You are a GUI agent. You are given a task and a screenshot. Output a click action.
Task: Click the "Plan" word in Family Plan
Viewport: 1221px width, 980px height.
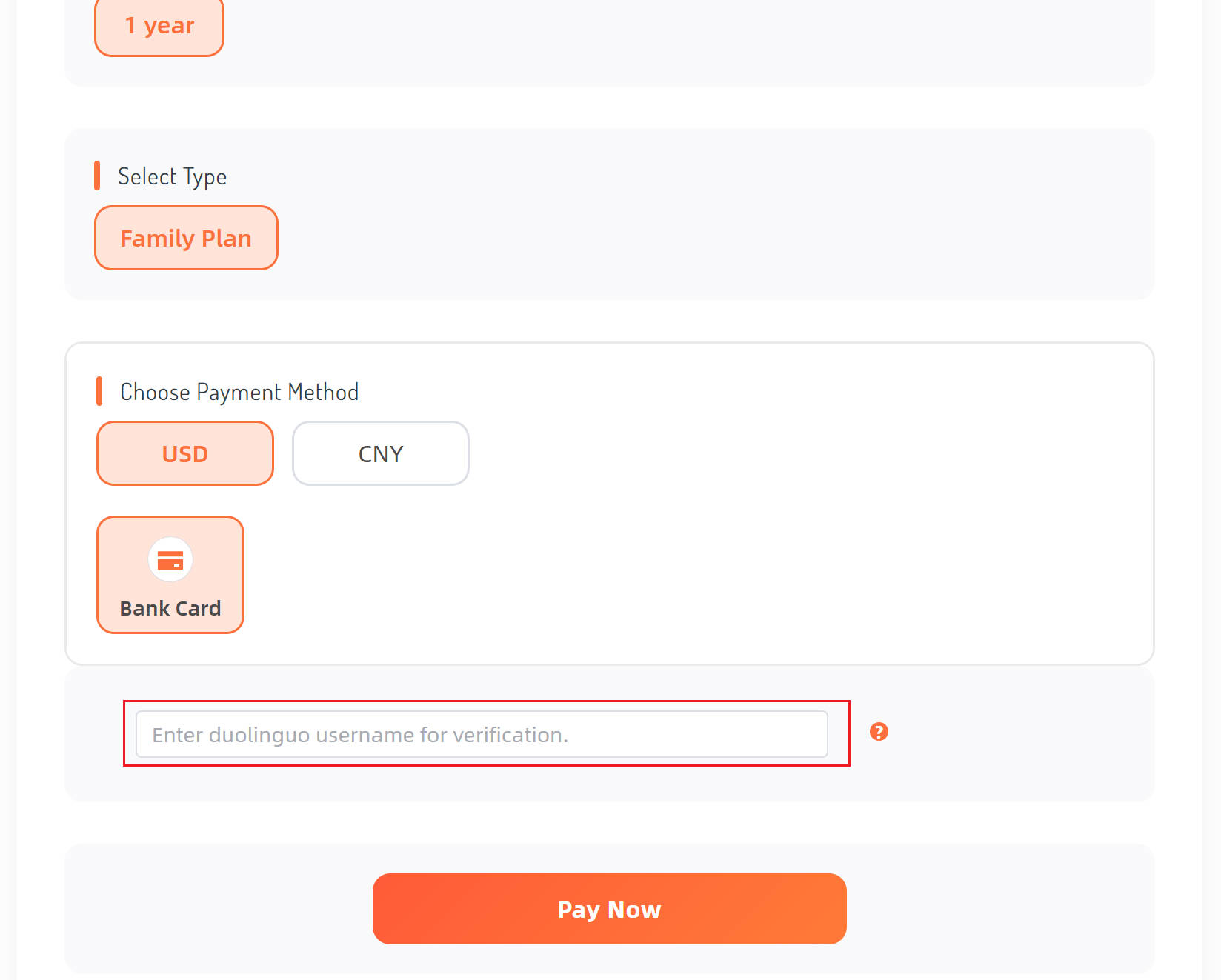[x=226, y=239]
